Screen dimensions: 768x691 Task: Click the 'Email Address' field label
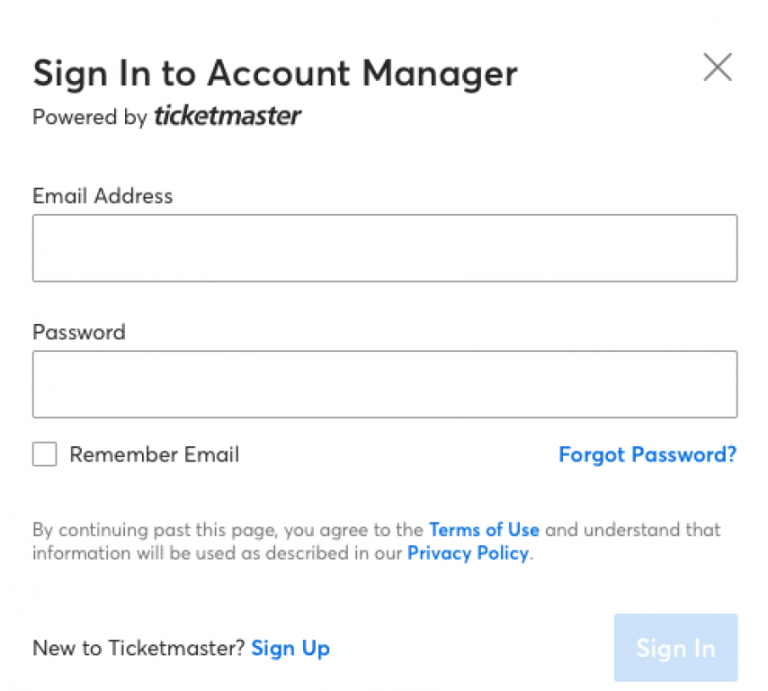point(103,196)
